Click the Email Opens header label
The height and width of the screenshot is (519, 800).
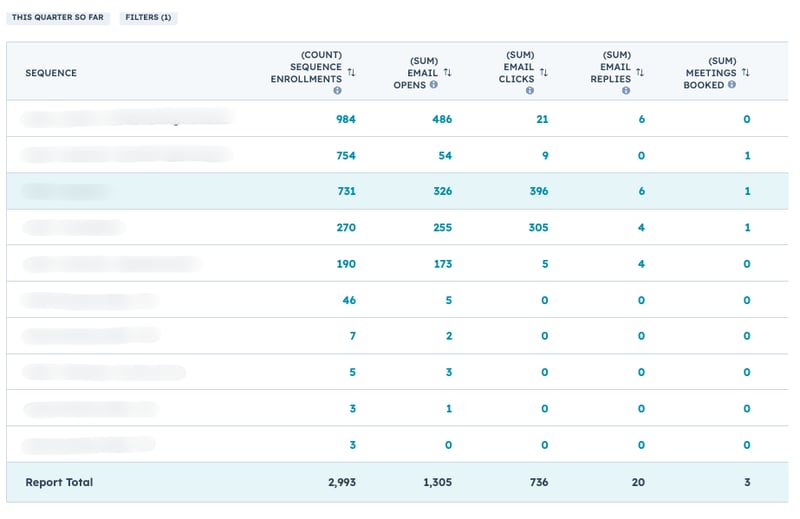[416, 73]
